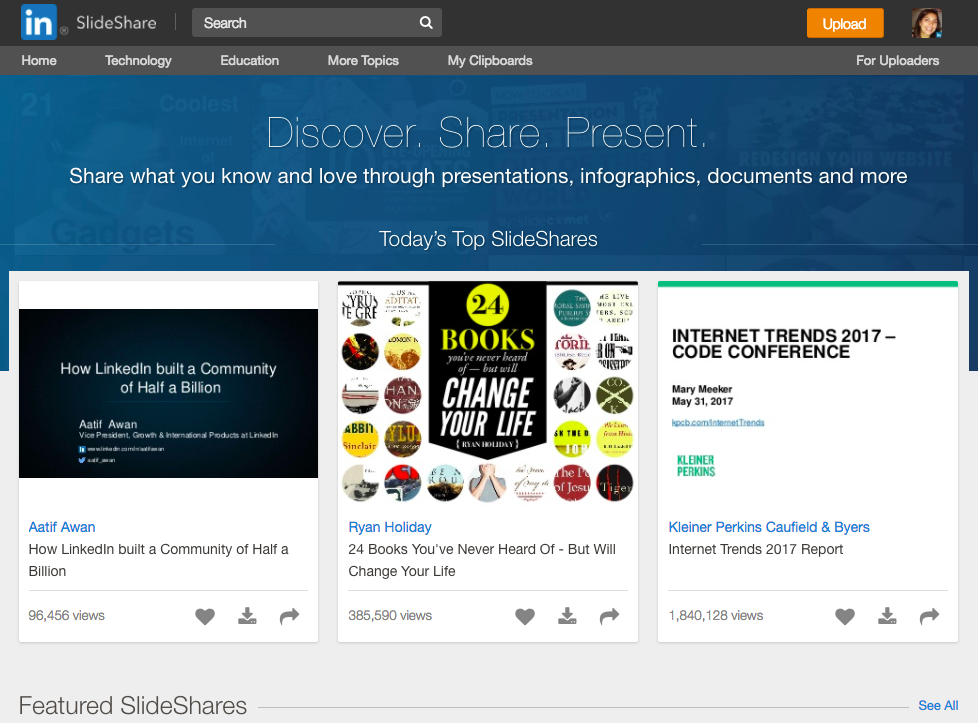
Task: Open the Technology topic
Action: (x=138, y=61)
